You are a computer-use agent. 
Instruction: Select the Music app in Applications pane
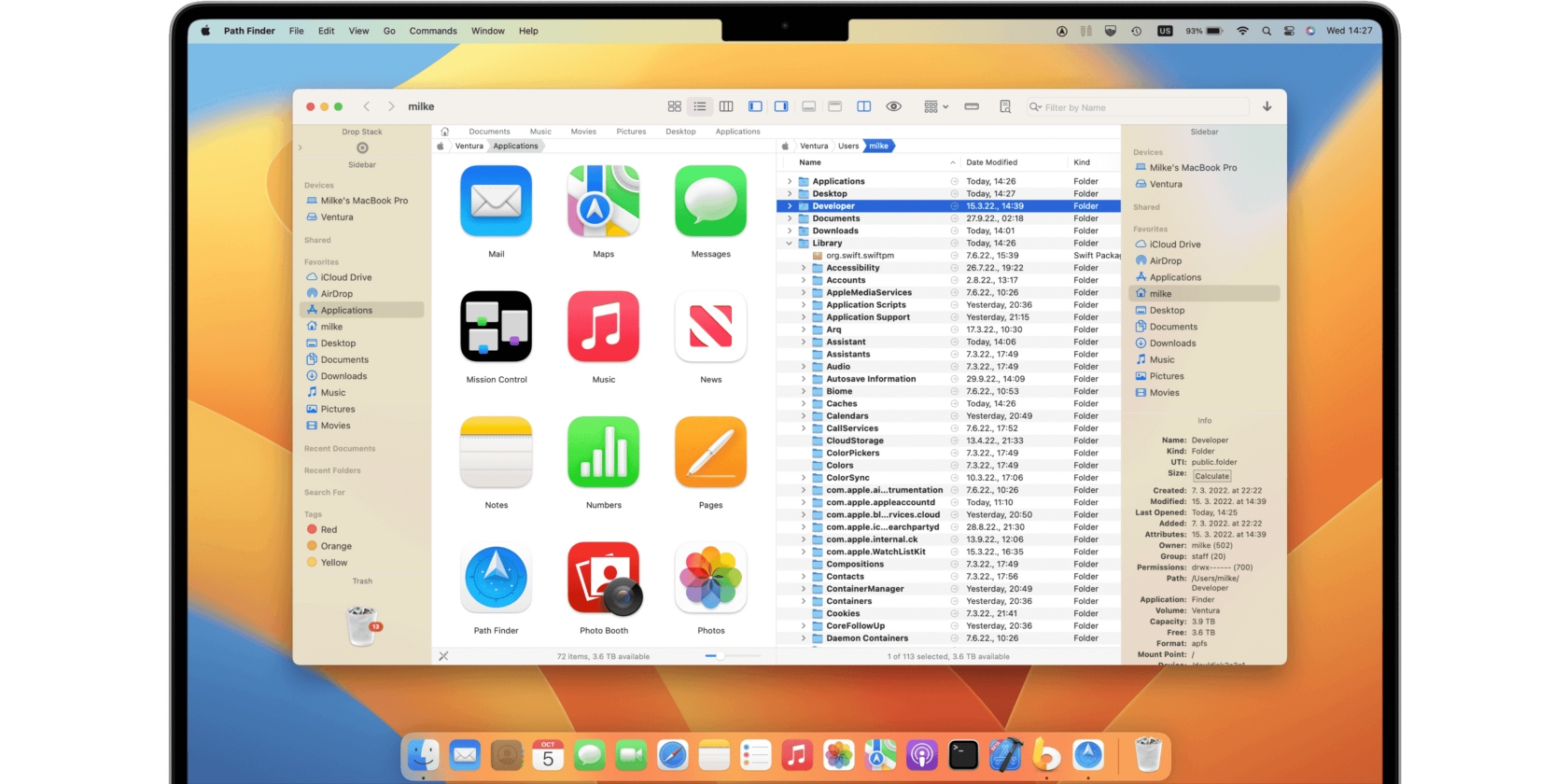coord(604,327)
